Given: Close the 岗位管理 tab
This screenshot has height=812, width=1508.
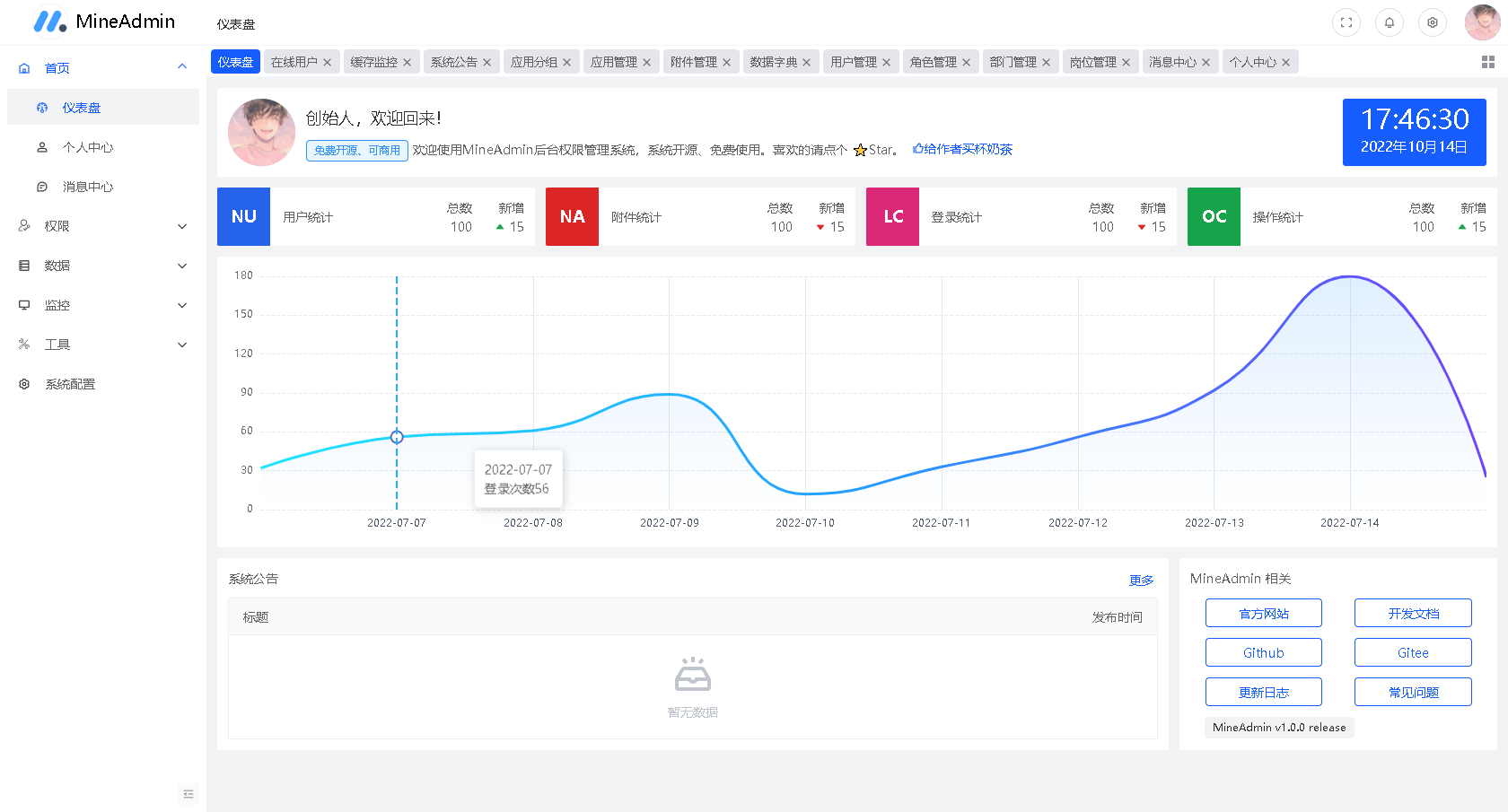Looking at the screenshot, I should [1127, 63].
